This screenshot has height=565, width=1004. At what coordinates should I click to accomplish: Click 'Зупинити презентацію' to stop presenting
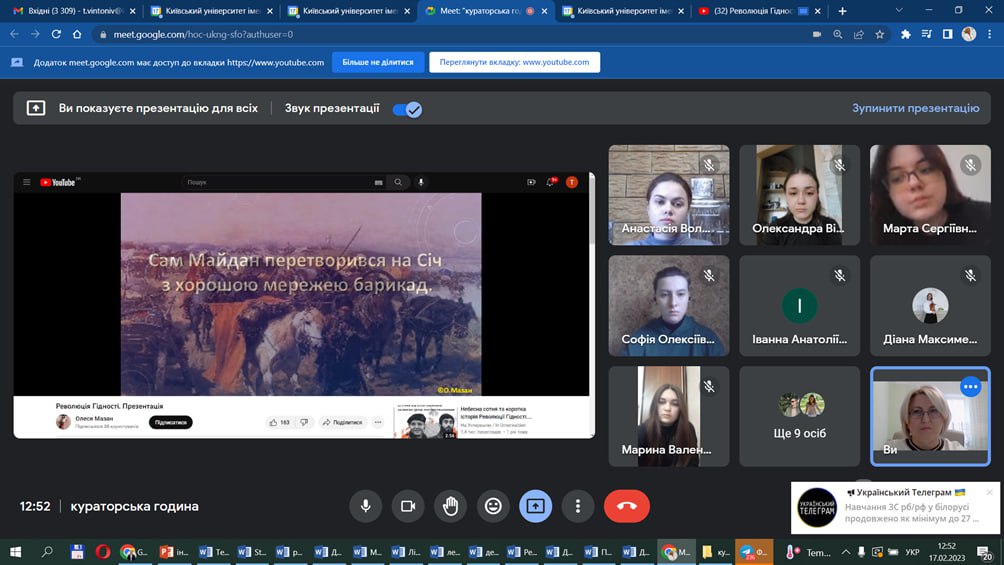click(915, 108)
